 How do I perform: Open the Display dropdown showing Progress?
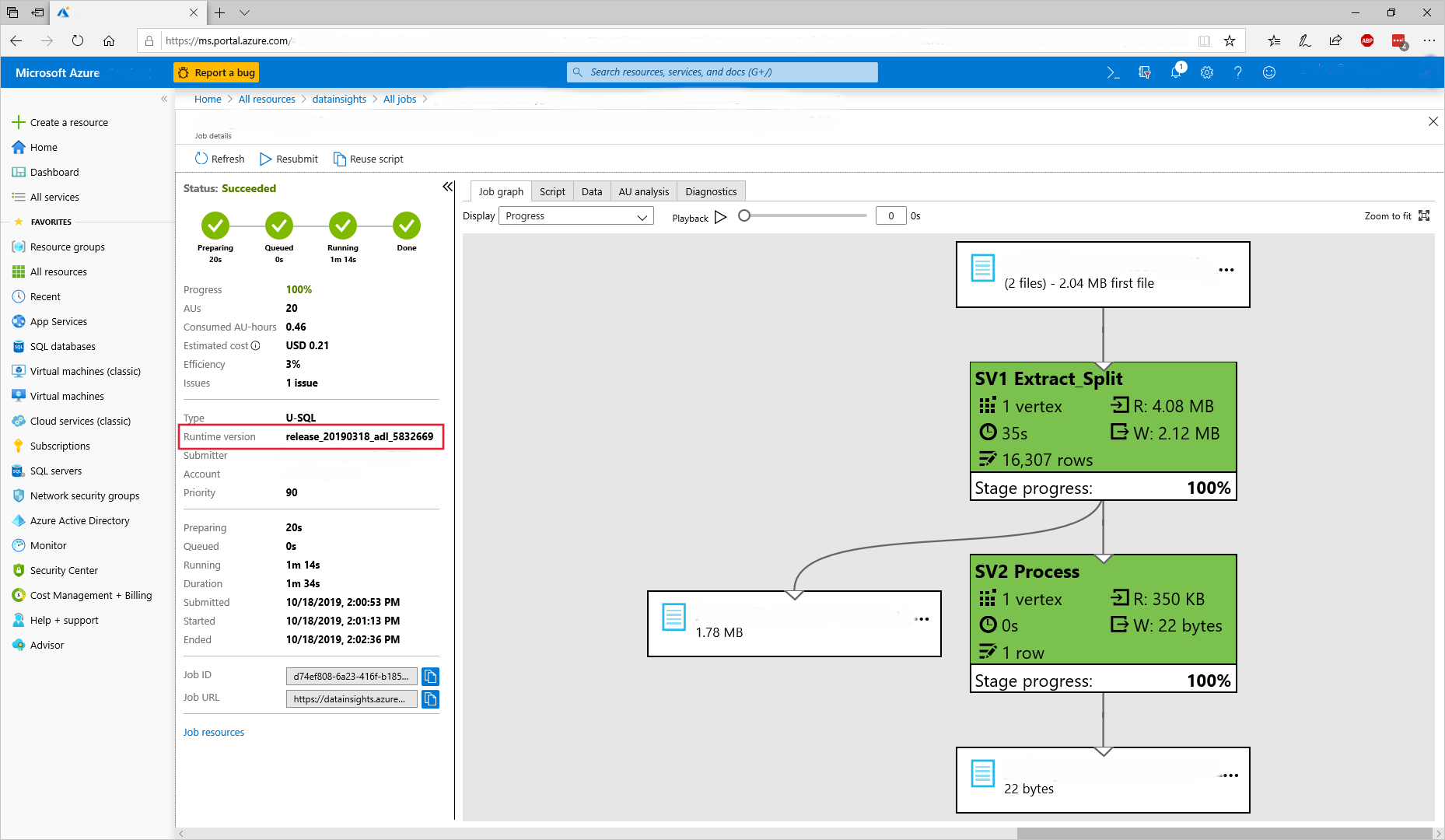[x=576, y=215]
